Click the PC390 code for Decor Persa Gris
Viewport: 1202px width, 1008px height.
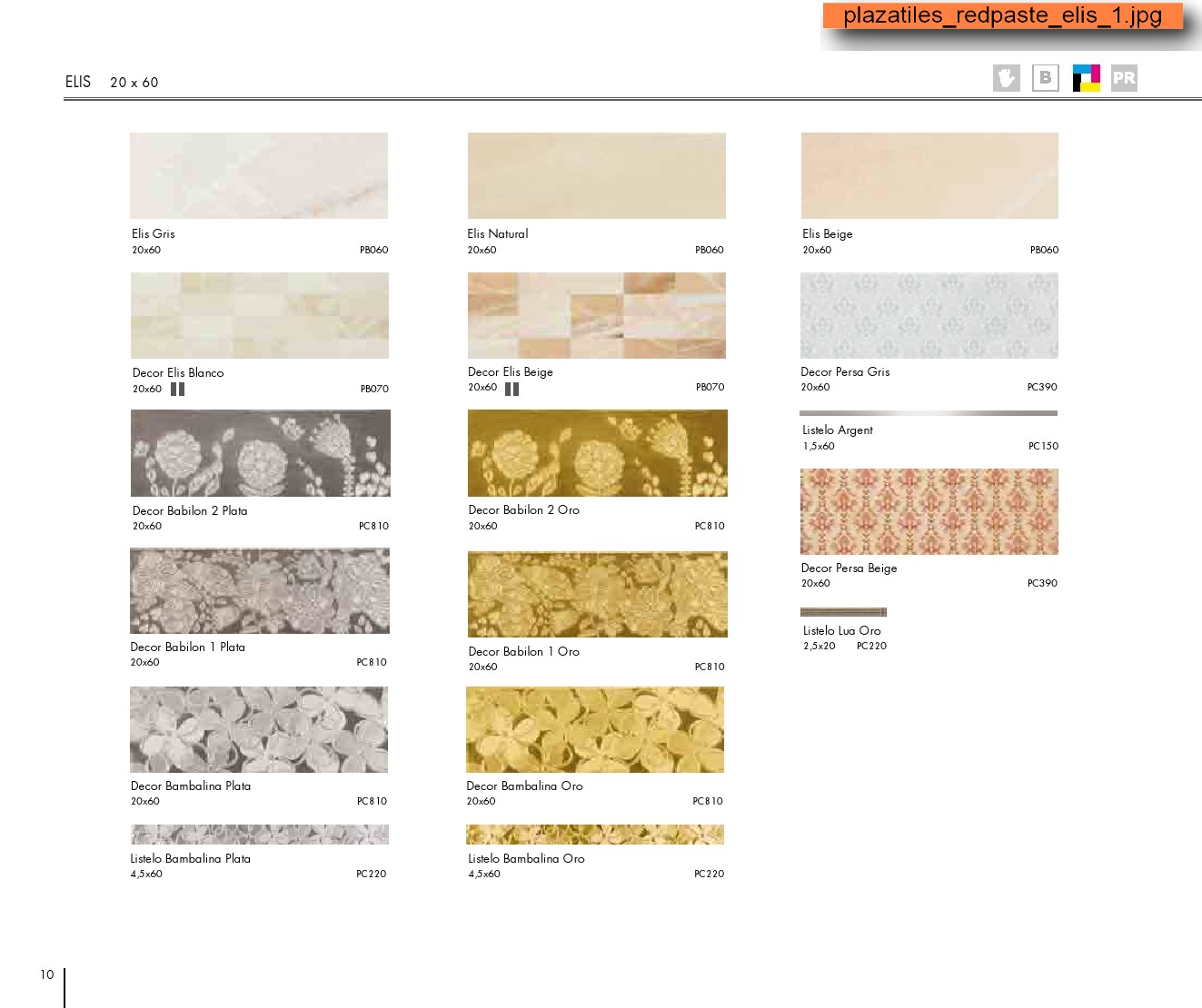pyautogui.click(x=1042, y=387)
